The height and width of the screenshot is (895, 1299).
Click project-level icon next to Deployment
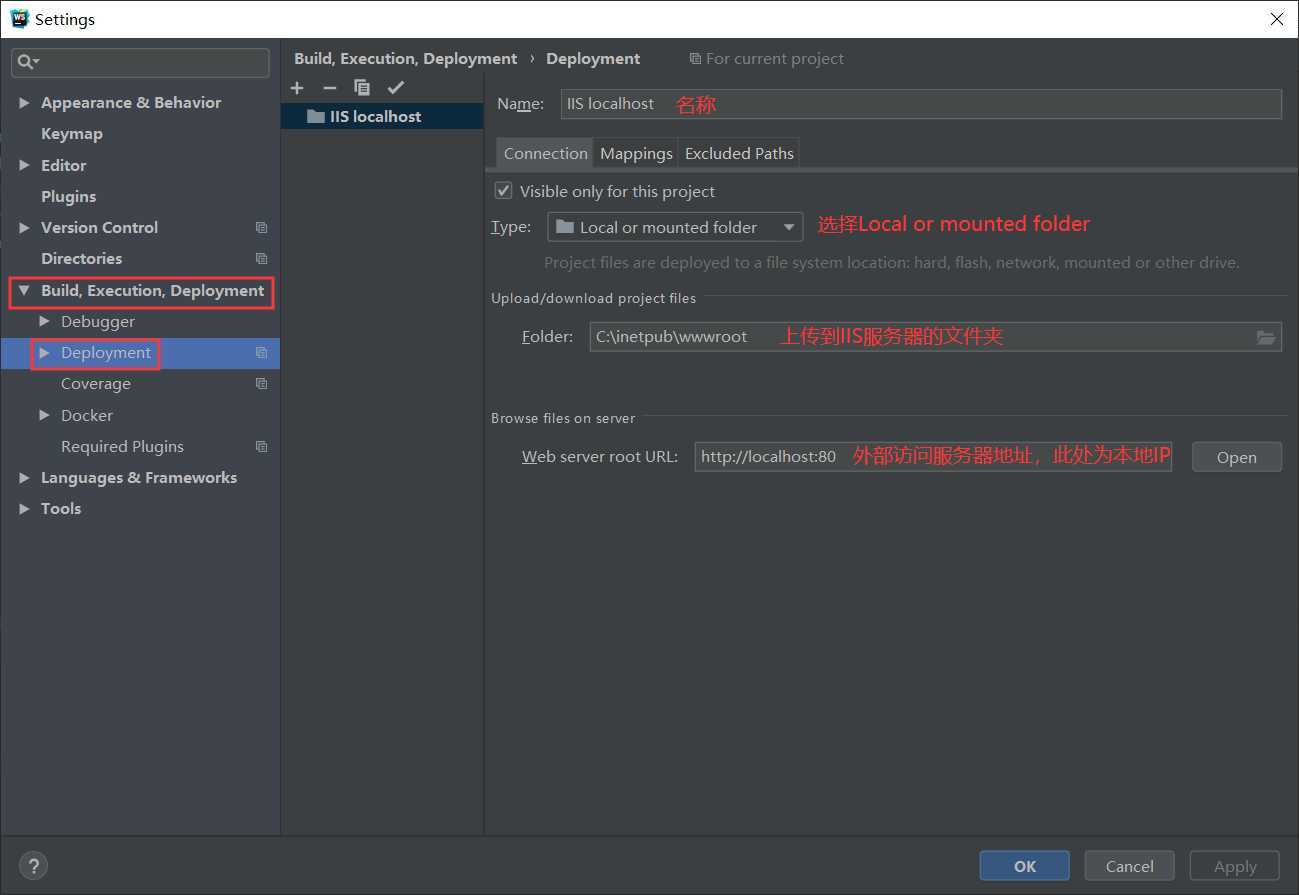pyautogui.click(x=261, y=353)
